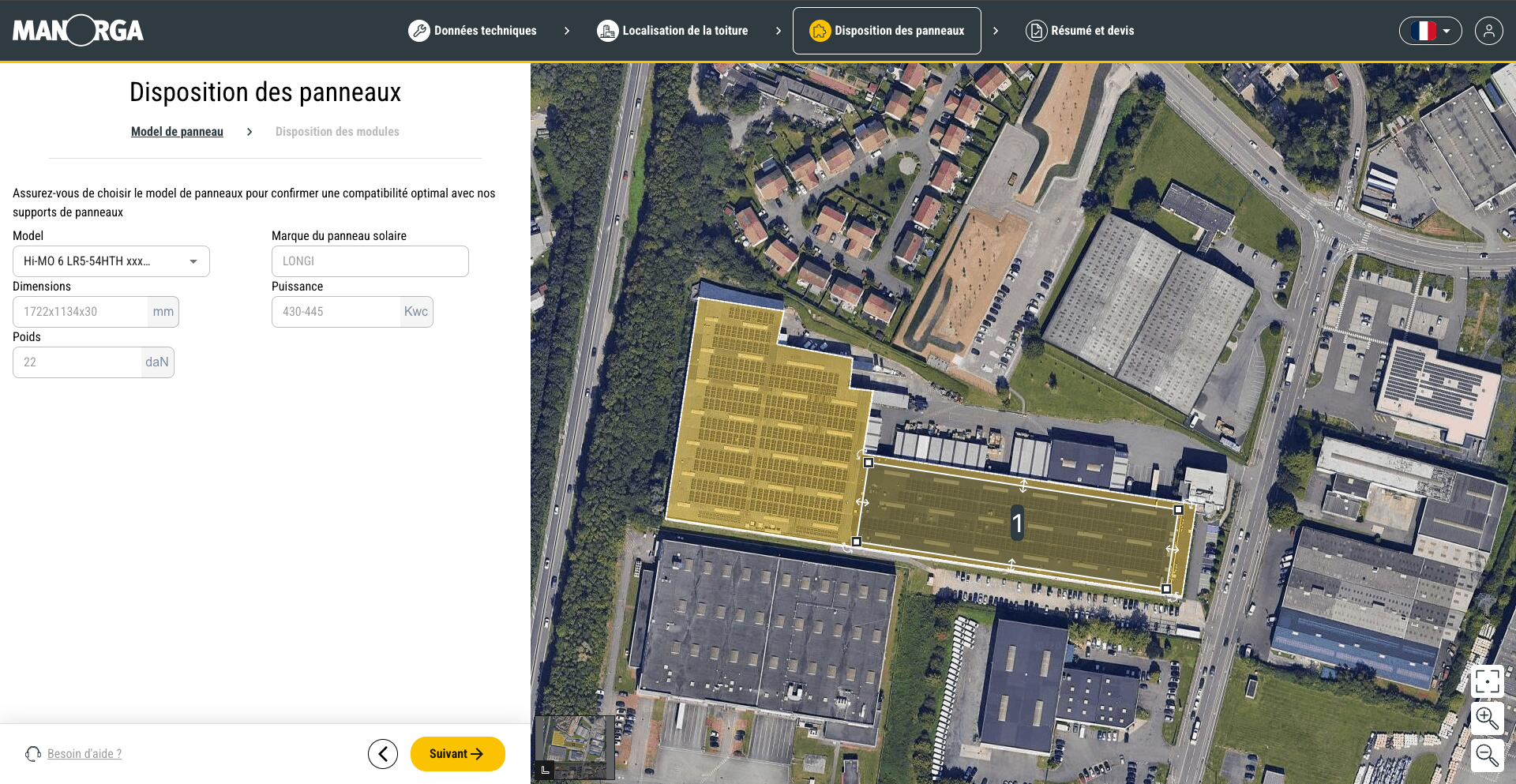
Task: Click the MANORGA logo
Action: coord(78,31)
